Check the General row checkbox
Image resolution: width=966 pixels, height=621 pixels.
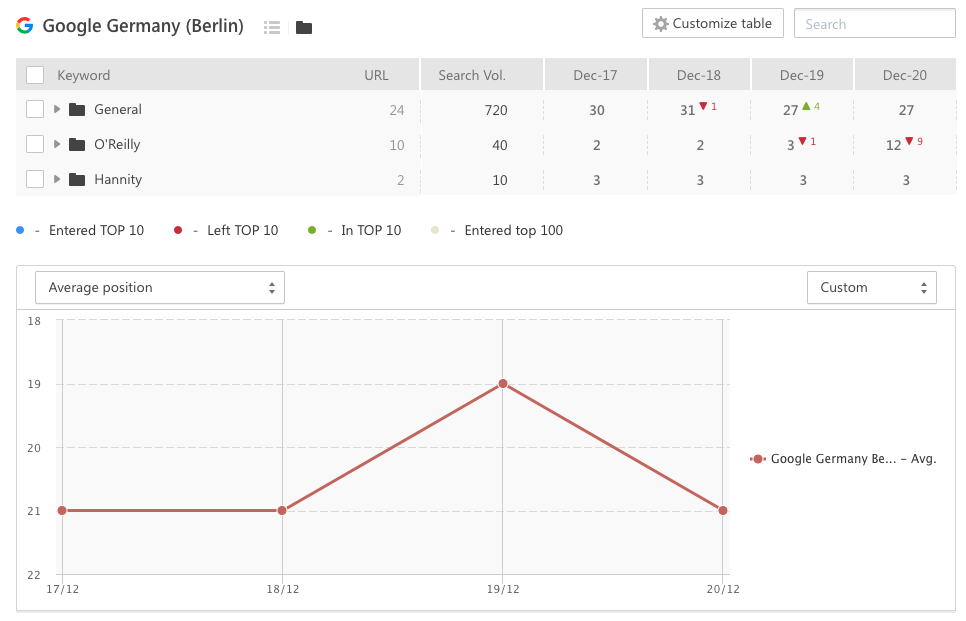coord(35,110)
